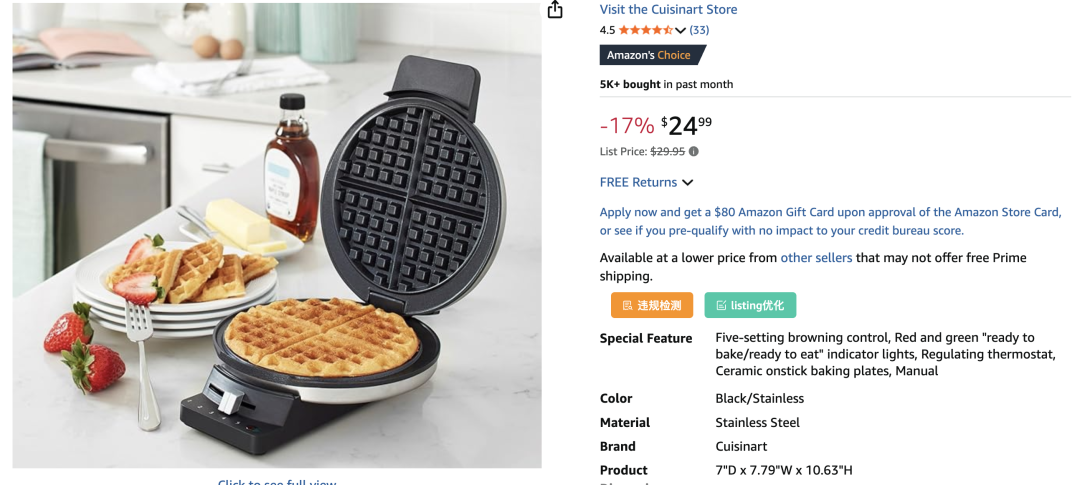Click the Amazon's Choice badge
This screenshot has width=1080, height=485.
[x=652, y=55]
